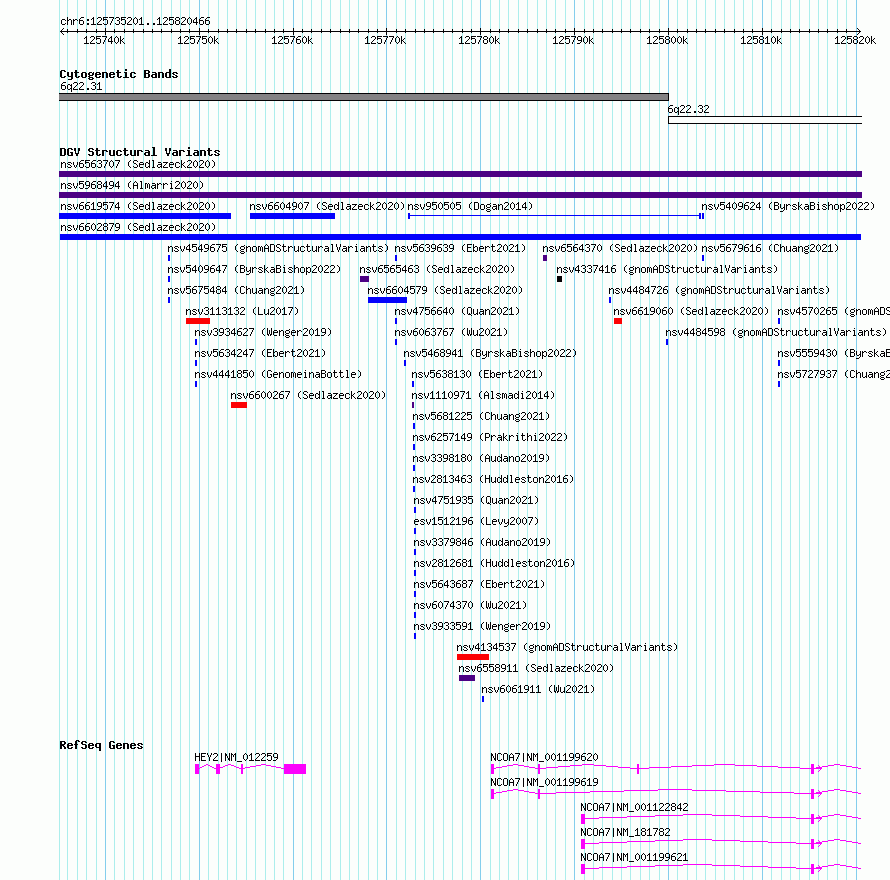Image resolution: width=890 pixels, height=880 pixels.
Task: Click the nsv4756640 (Quan2021) label
Action: 457,311
